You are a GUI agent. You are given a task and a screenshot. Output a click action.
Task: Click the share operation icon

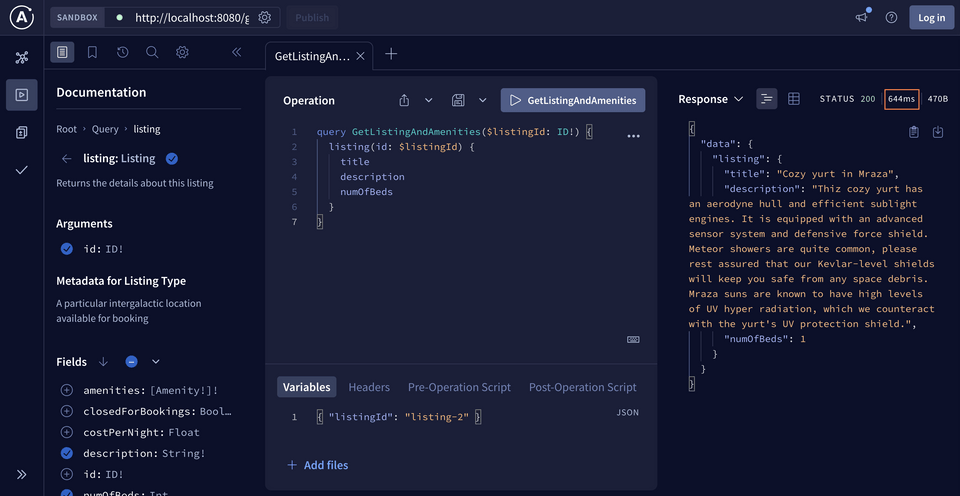pyautogui.click(x=404, y=100)
